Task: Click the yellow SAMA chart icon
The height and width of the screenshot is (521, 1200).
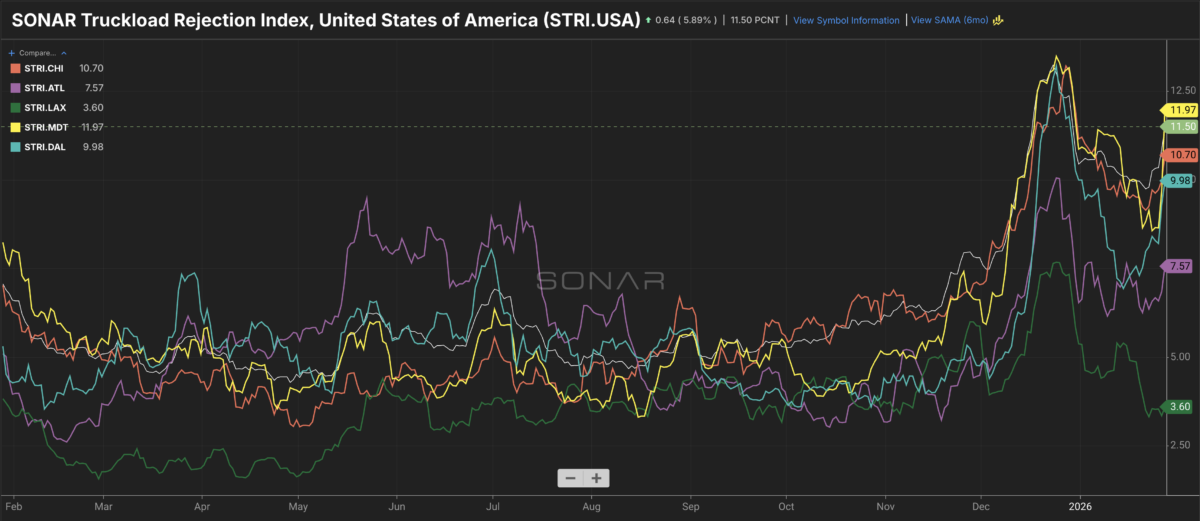Action: [997, 20]
